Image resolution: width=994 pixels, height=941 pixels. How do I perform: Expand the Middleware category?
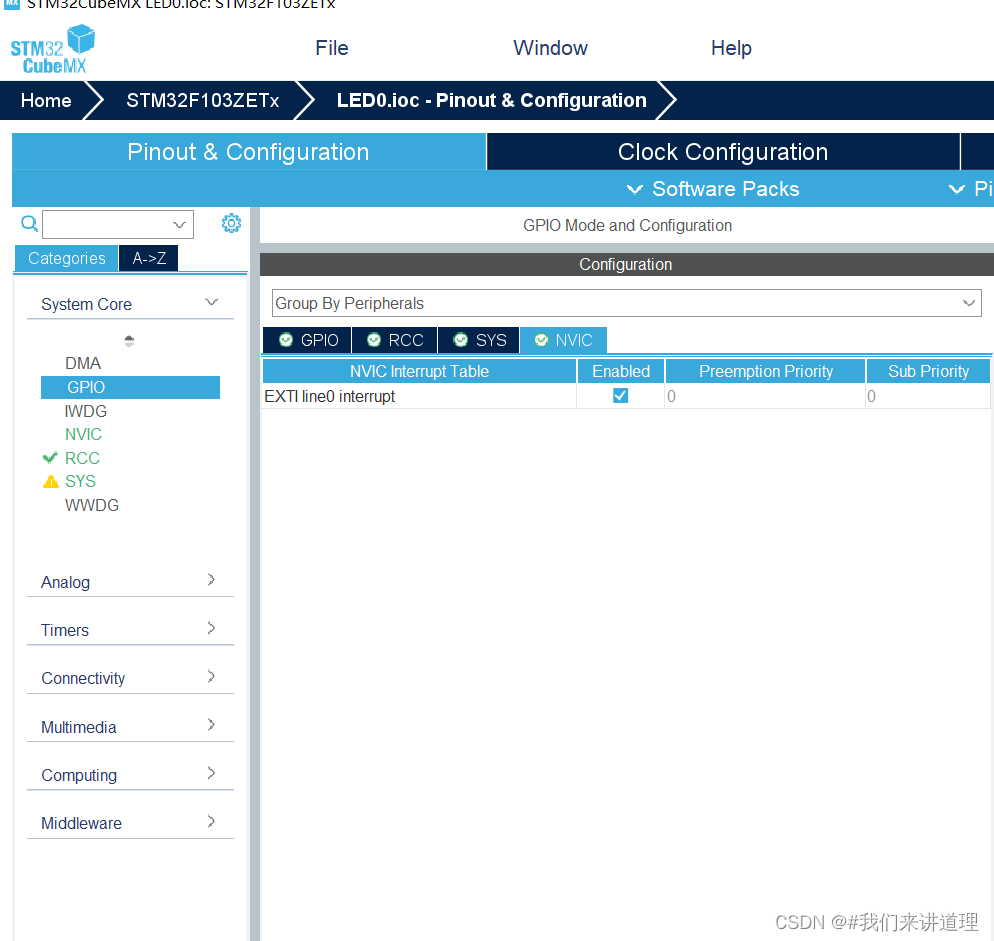coord(212,821)
